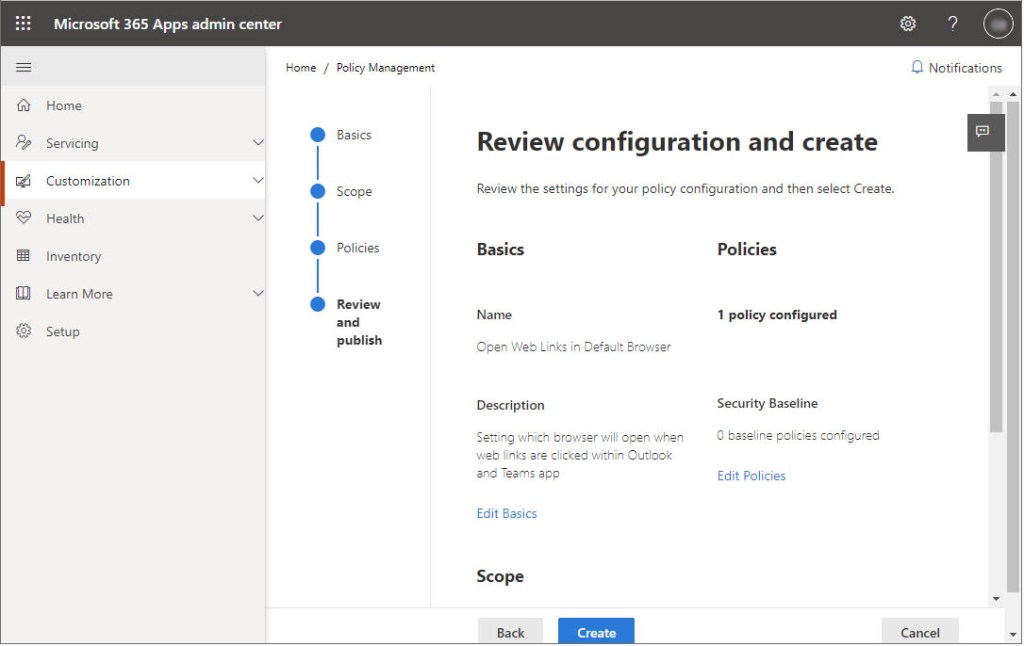Open the app launcher waffle icon

click(23, 24)
